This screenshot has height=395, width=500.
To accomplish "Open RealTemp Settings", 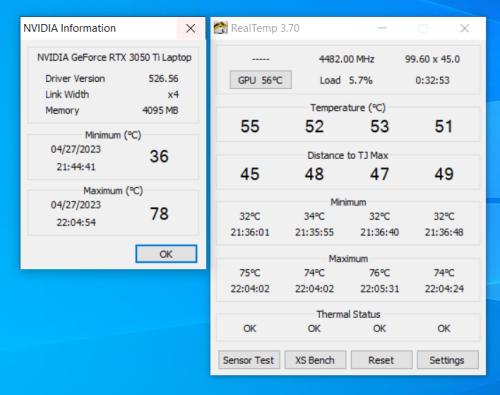I will tap(447, 360).
